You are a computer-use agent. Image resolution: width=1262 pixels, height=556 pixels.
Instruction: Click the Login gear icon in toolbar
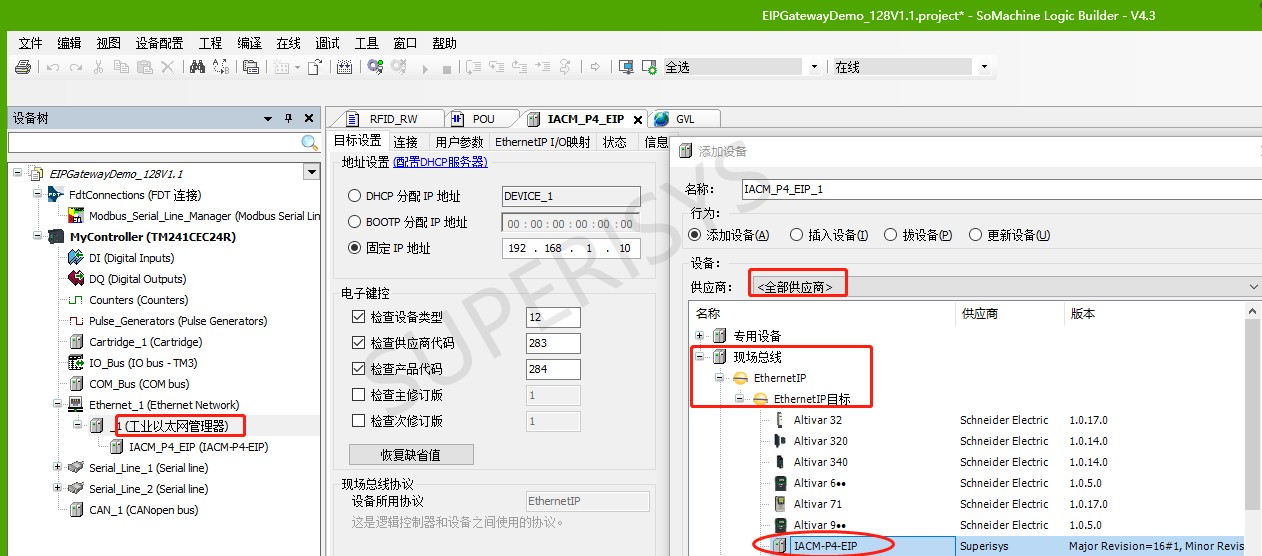tap(375, 67)
